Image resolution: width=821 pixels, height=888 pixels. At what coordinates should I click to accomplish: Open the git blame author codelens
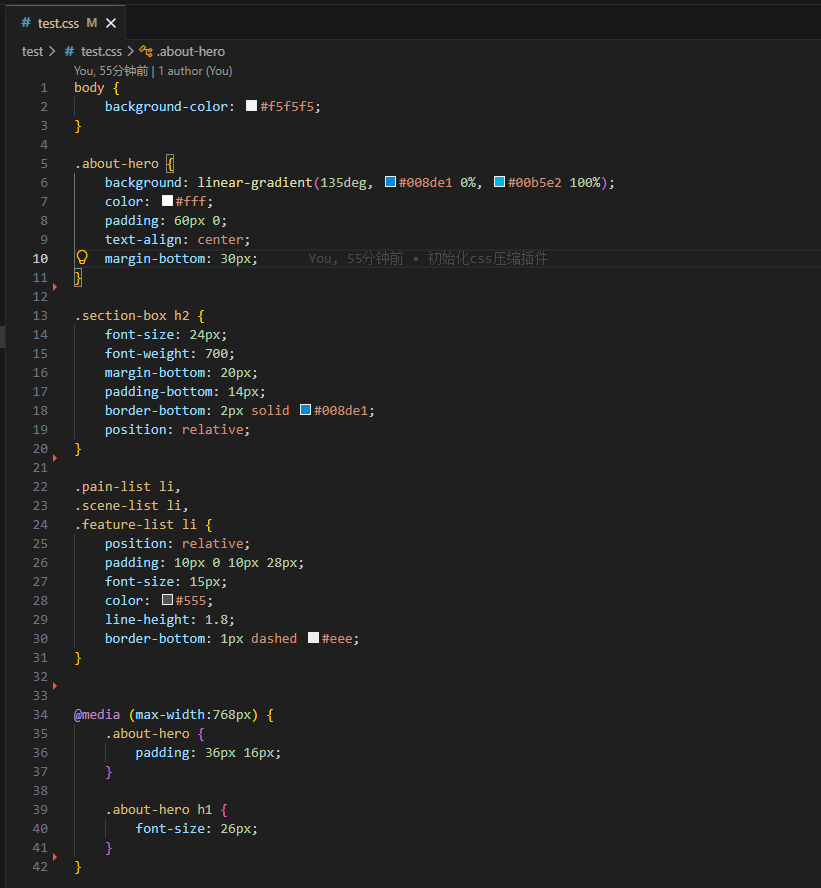click(153, 71)
